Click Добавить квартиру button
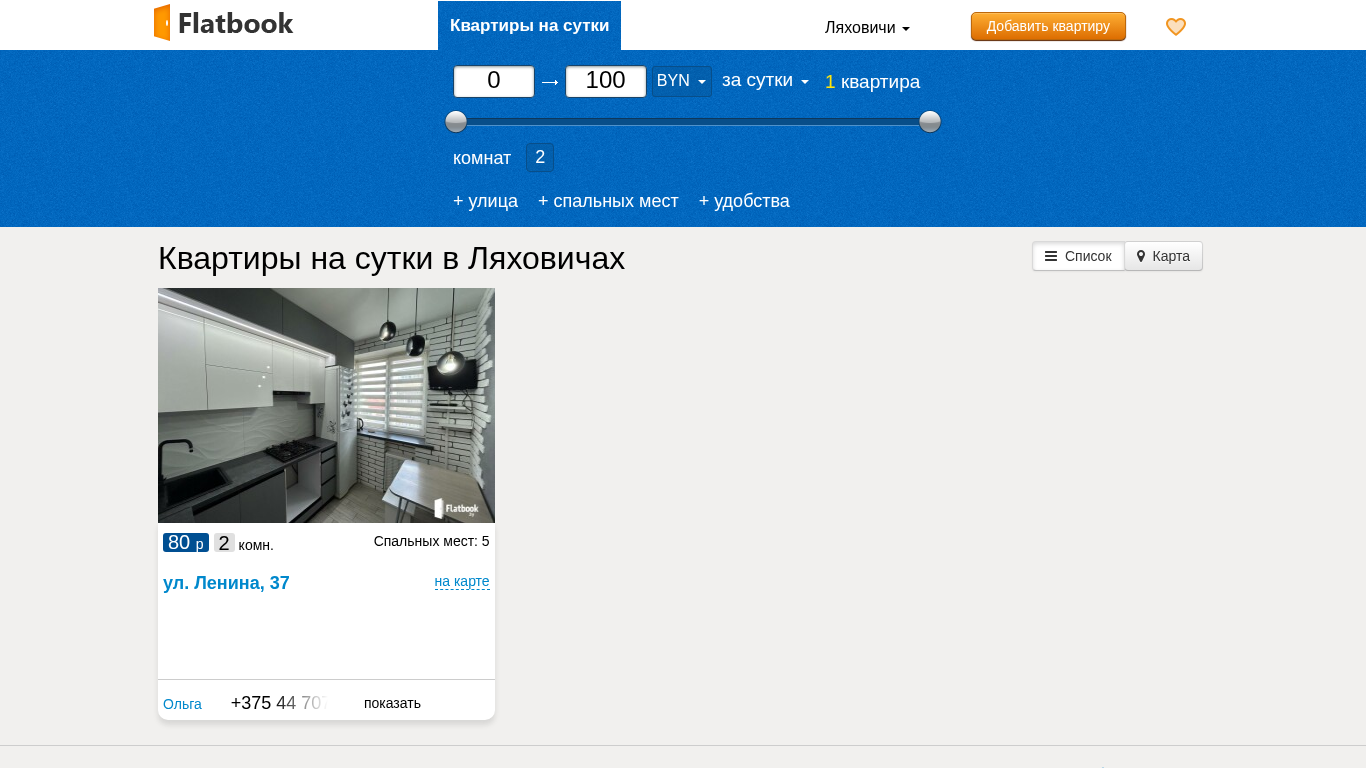This screenshot has height=768, width=1366. 1048,26
